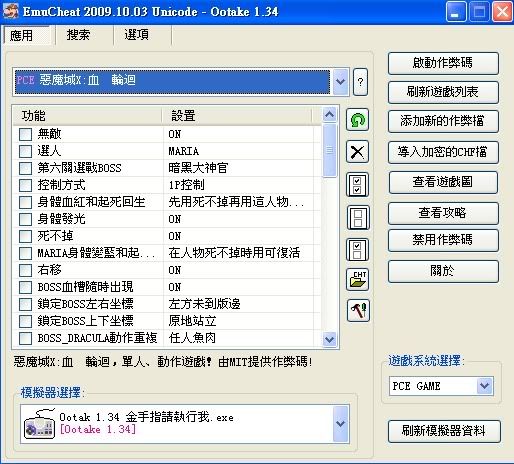The image size is (514, 464).
Task: Open the 選項 tab
Action: (x=137, y=35)
